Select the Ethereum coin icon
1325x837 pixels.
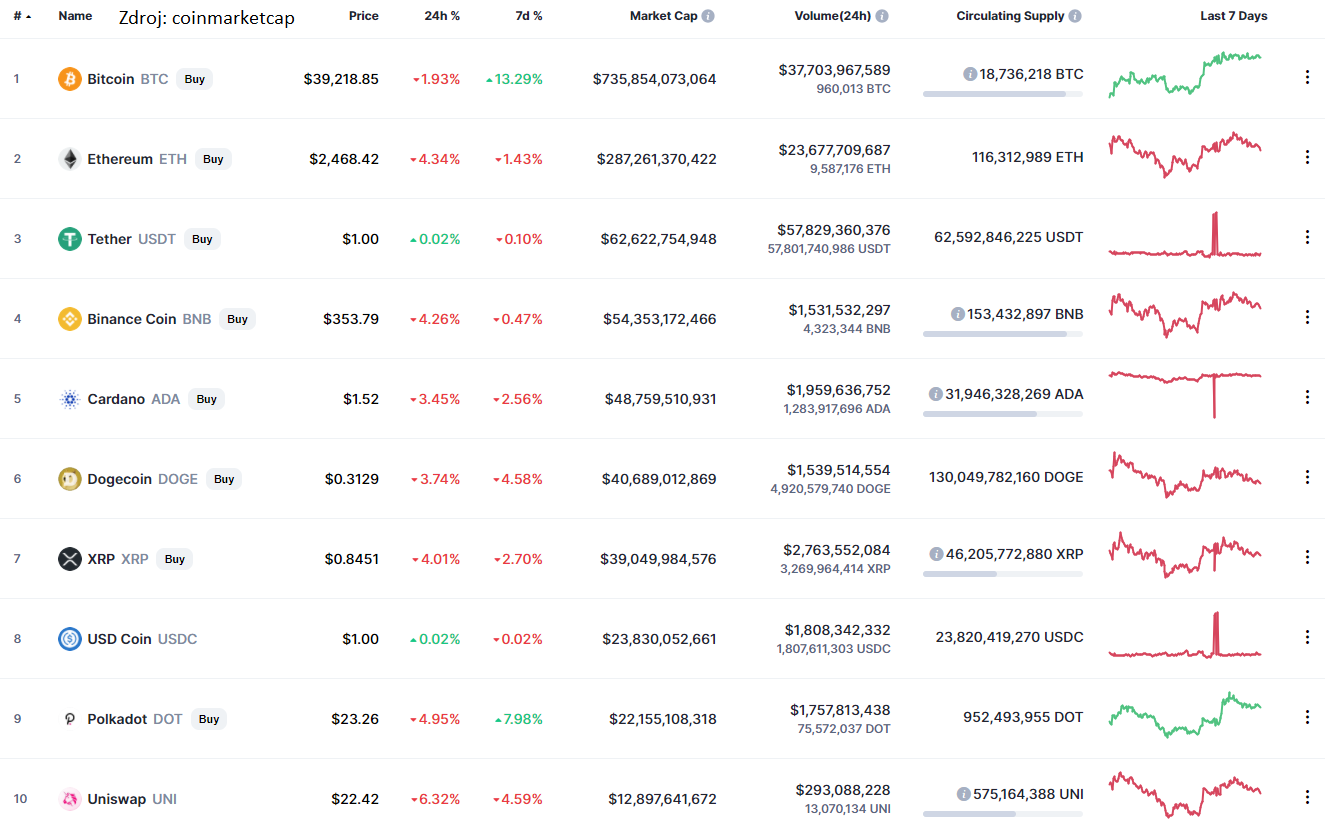pyautogui.click(x=68, y=158)
